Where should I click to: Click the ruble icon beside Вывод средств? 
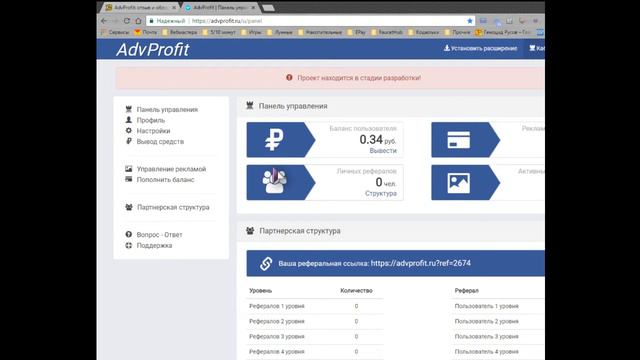click(x=129, y=141)
